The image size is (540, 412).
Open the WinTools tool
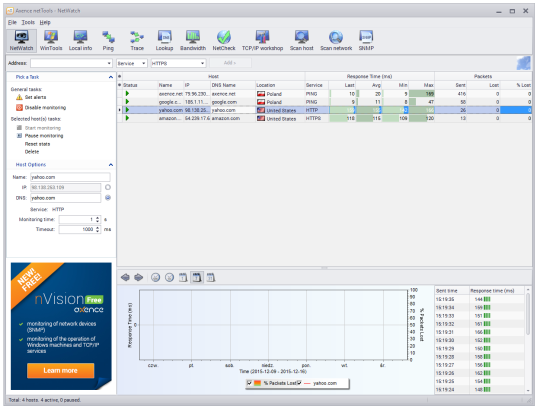tap(51, 41)
